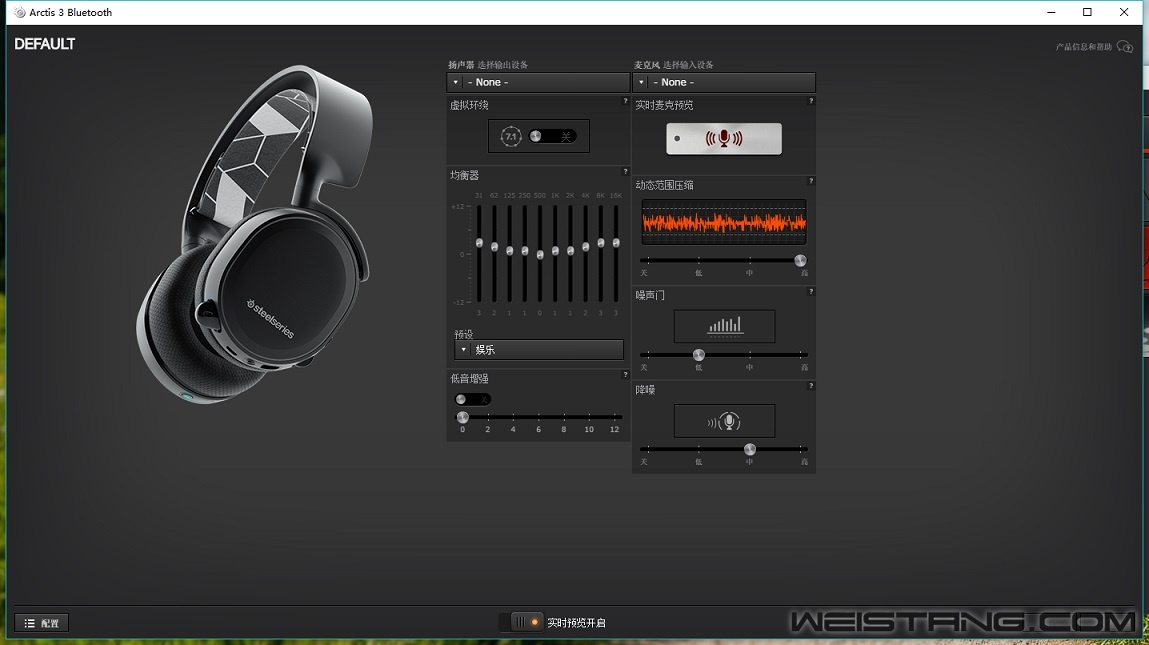
Task: Click the 1K equalizer slider handle
Action: point(555,251)
